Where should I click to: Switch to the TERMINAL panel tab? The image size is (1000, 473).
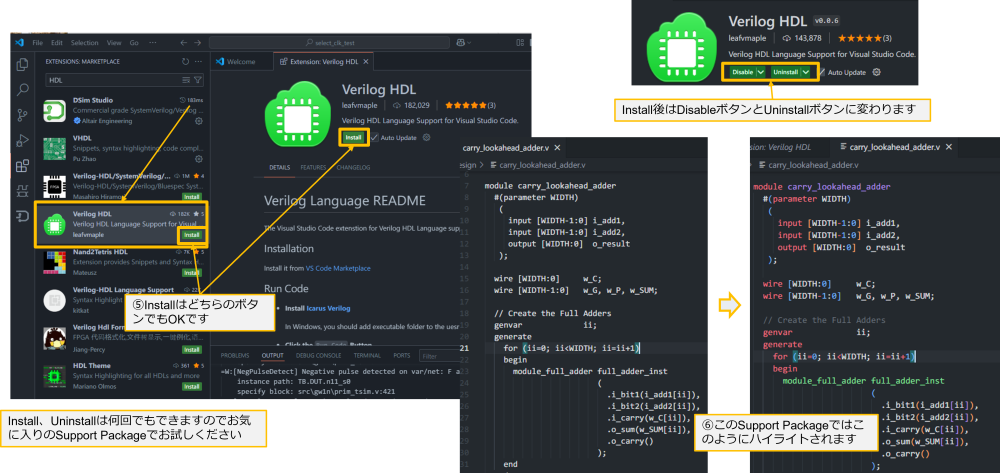click(x=367, y=355)
